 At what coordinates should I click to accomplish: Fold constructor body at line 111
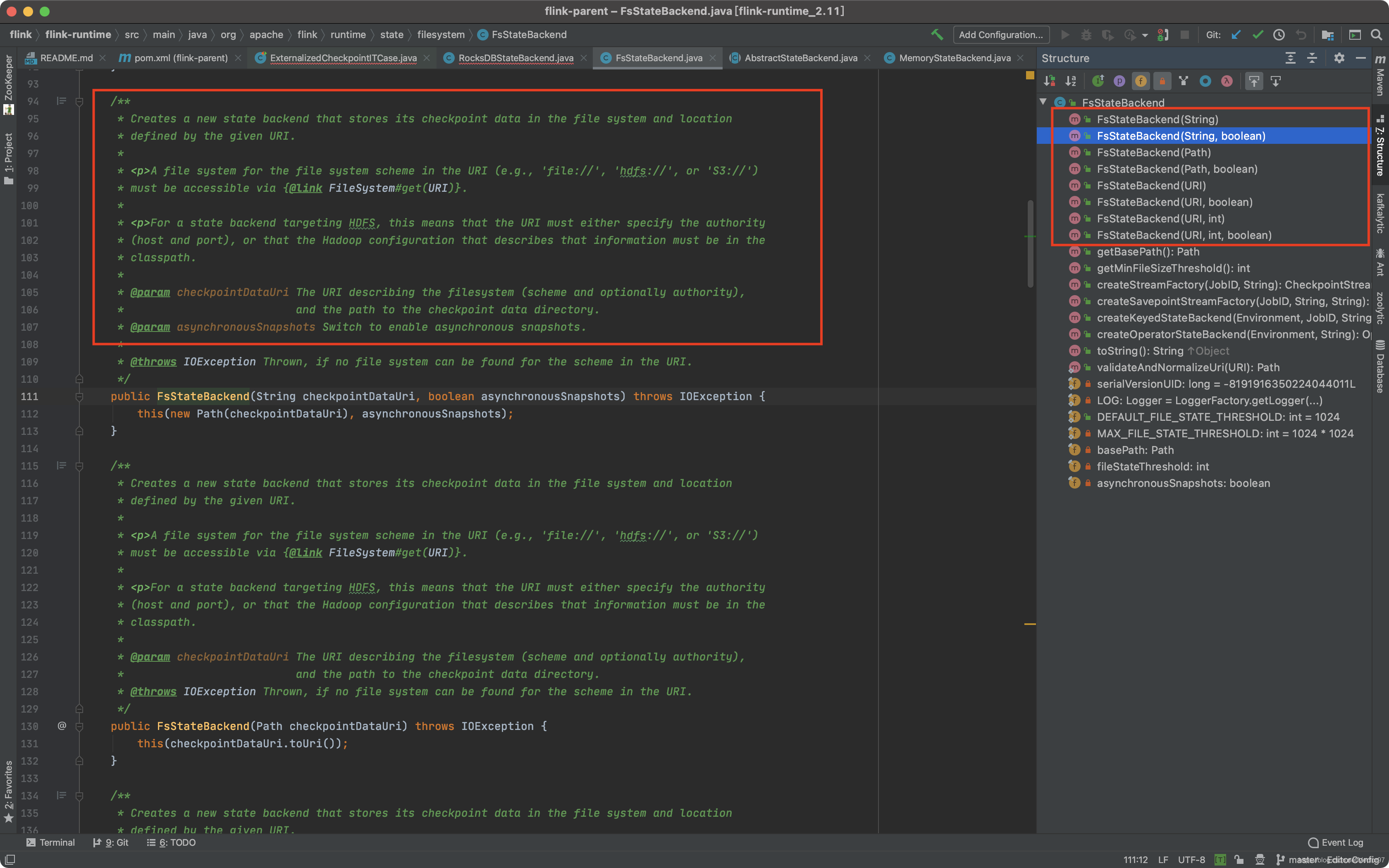coord(80,397)
